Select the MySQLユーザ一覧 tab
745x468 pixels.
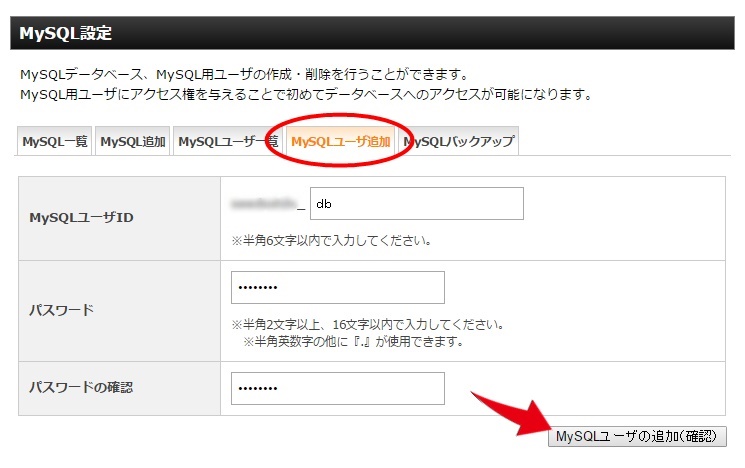click(x=228, y=141)
